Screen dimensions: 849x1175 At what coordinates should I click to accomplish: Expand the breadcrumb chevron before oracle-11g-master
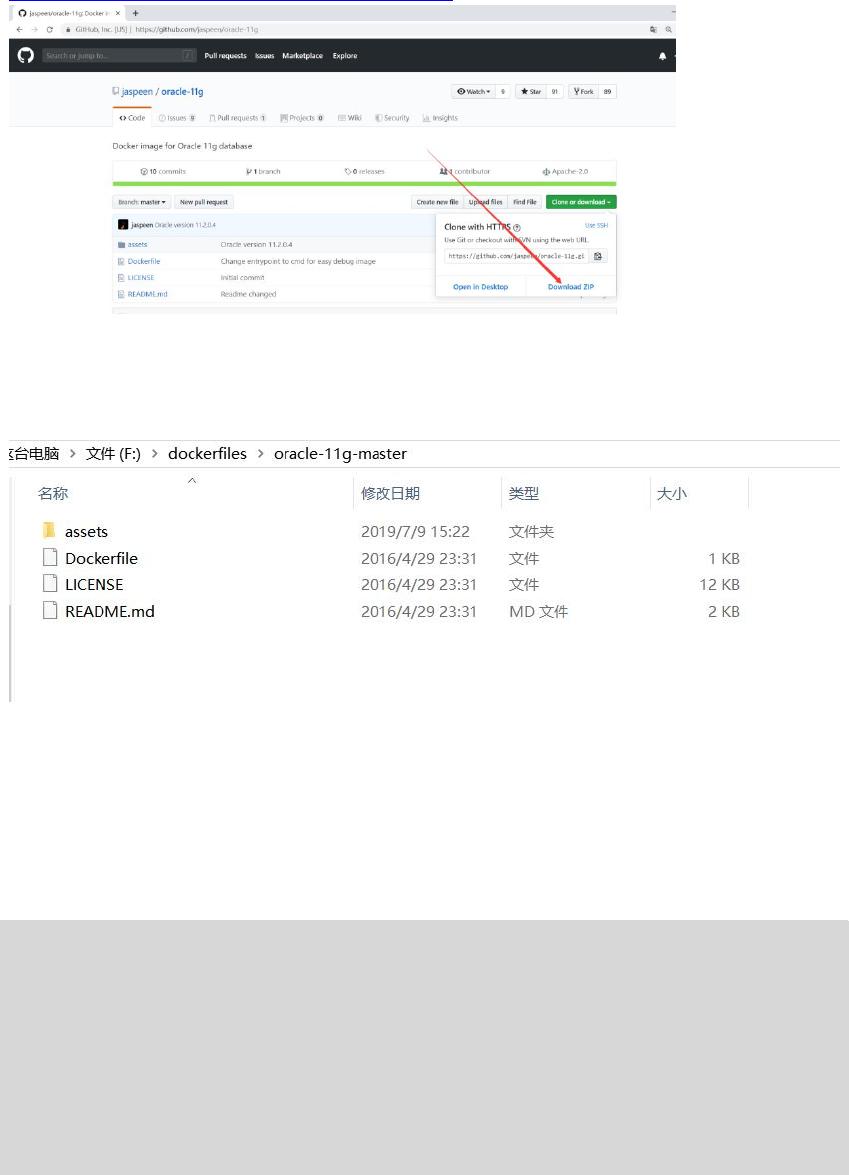261,453
